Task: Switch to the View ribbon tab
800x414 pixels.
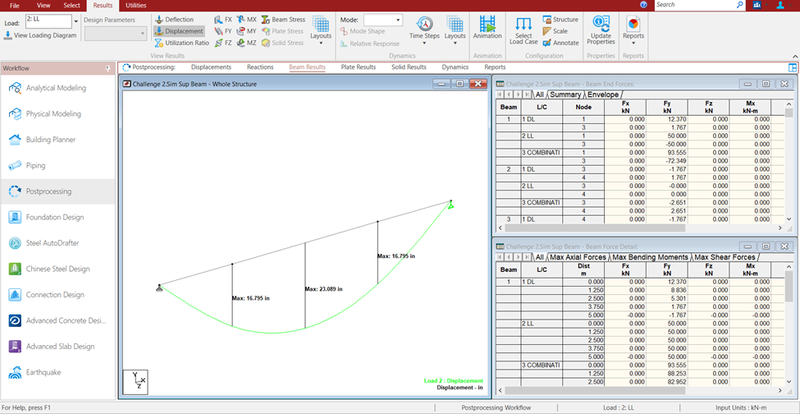Action: (43, 5)
